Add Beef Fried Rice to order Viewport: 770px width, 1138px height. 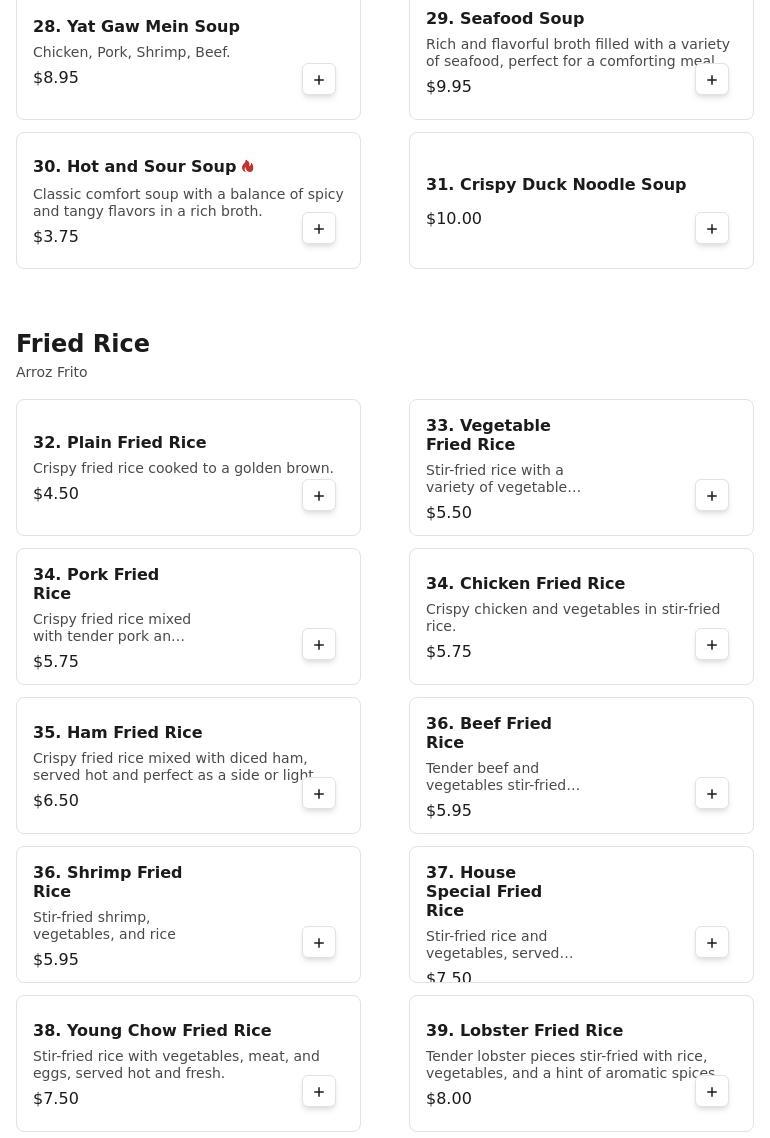click(712, 794)
